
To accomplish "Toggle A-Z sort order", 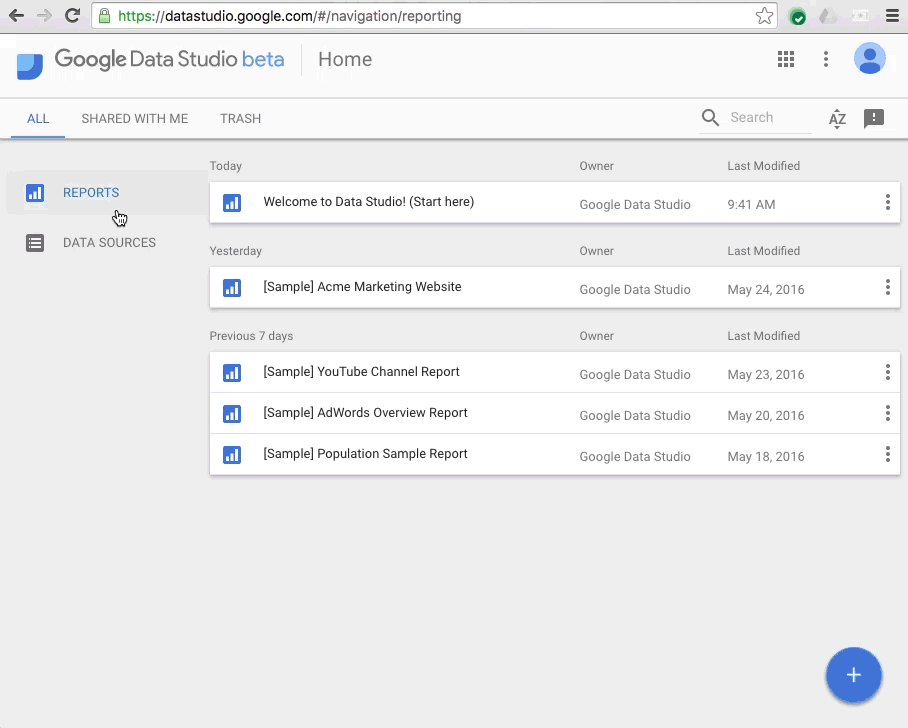I will click(837, 119).
